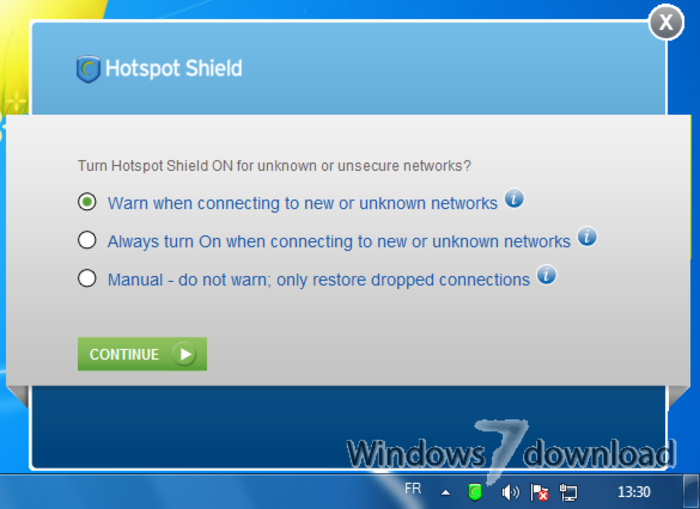Enable the Manual - do not warn radio button
700x509 pixels.
tap(87, 278)
